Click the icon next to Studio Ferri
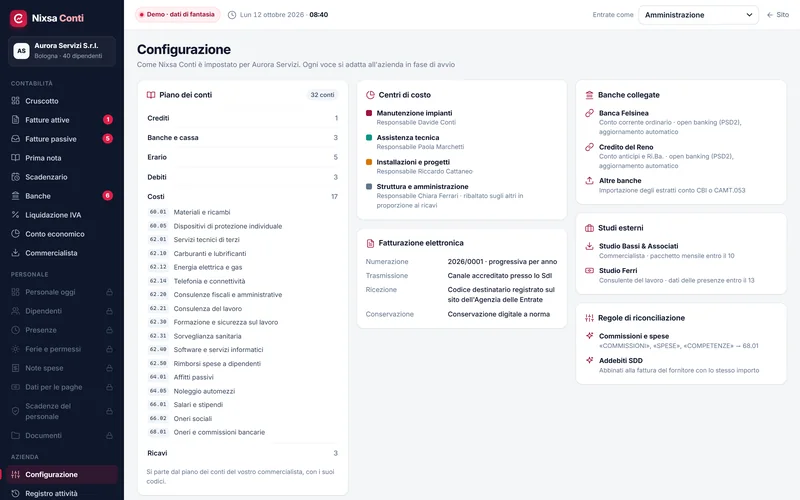 pos(589,270)
